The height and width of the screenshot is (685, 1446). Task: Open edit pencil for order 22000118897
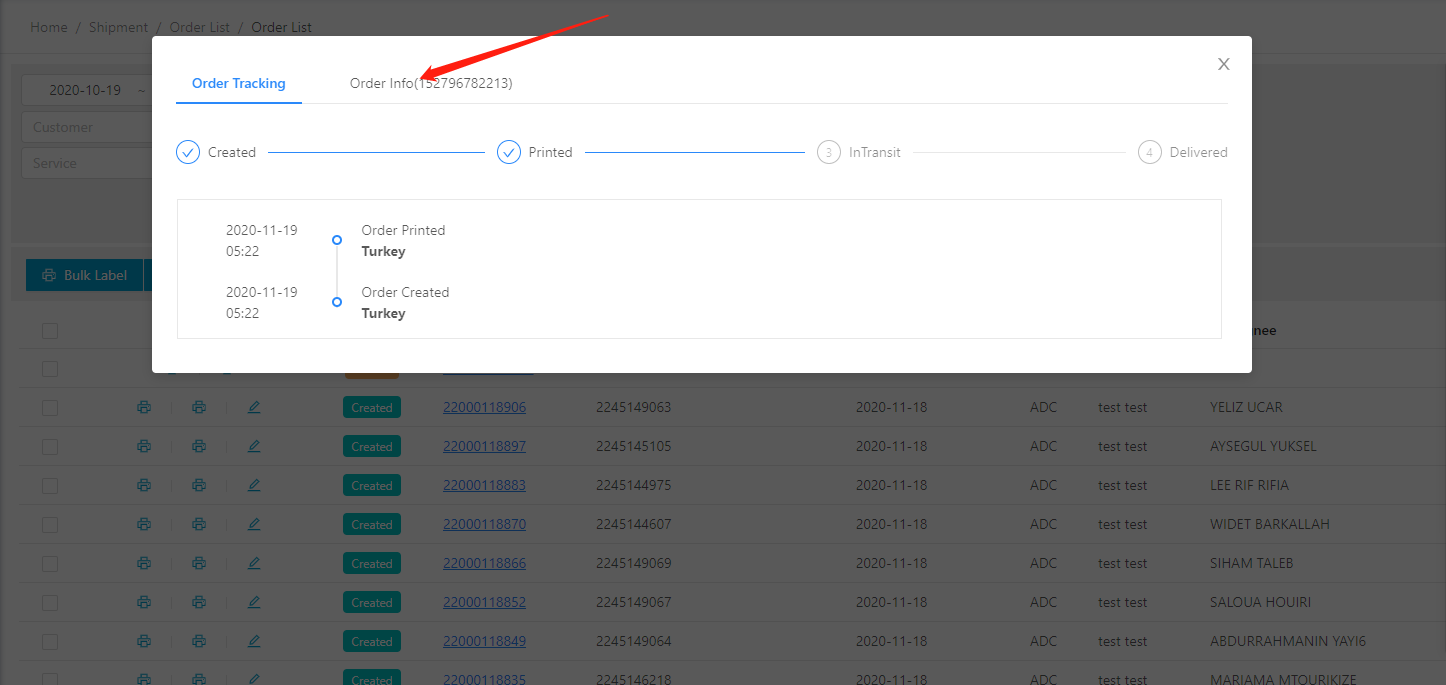coord(254,446)
